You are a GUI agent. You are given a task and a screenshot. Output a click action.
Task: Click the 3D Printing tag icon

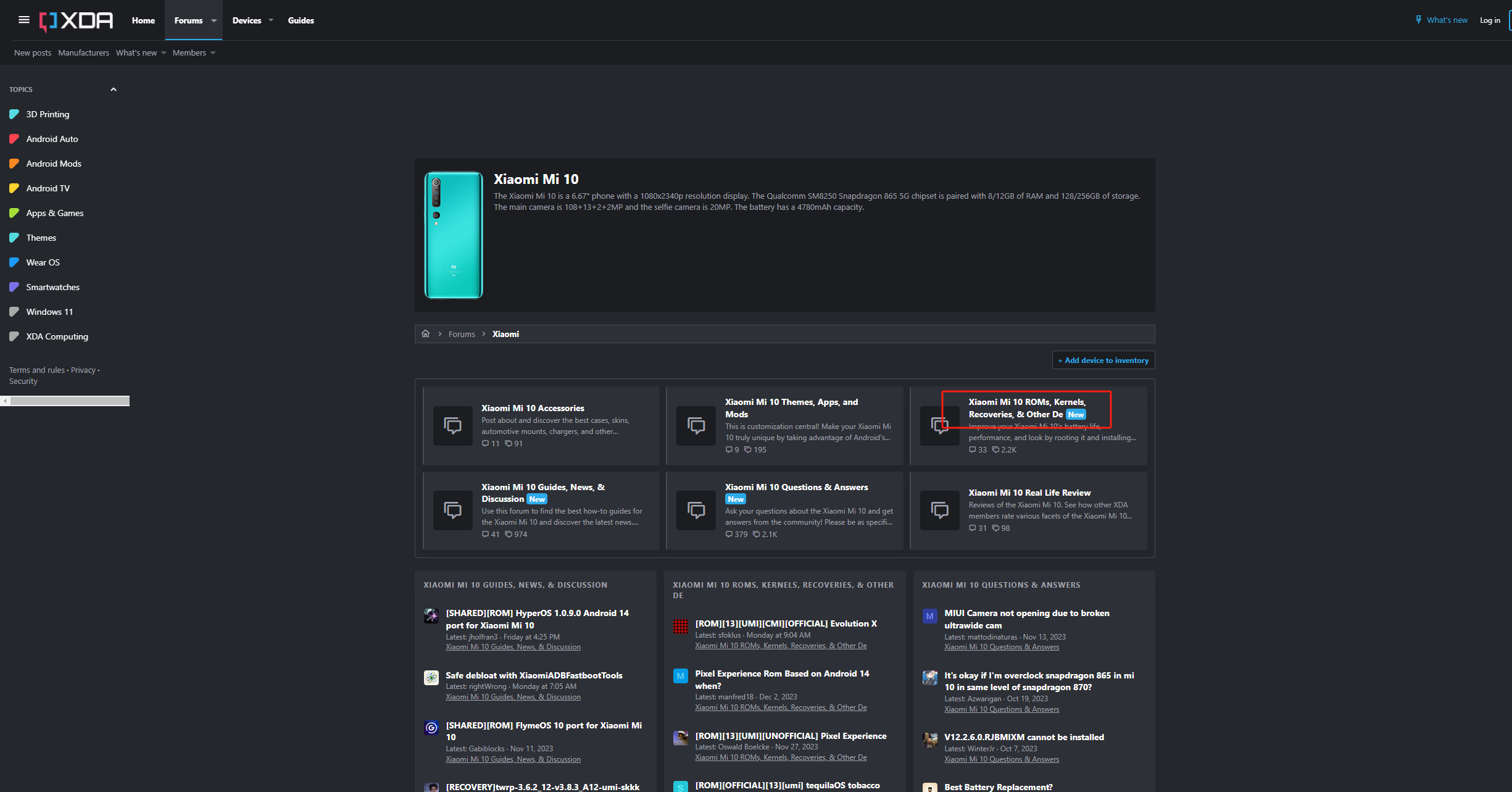click(14, 114)
